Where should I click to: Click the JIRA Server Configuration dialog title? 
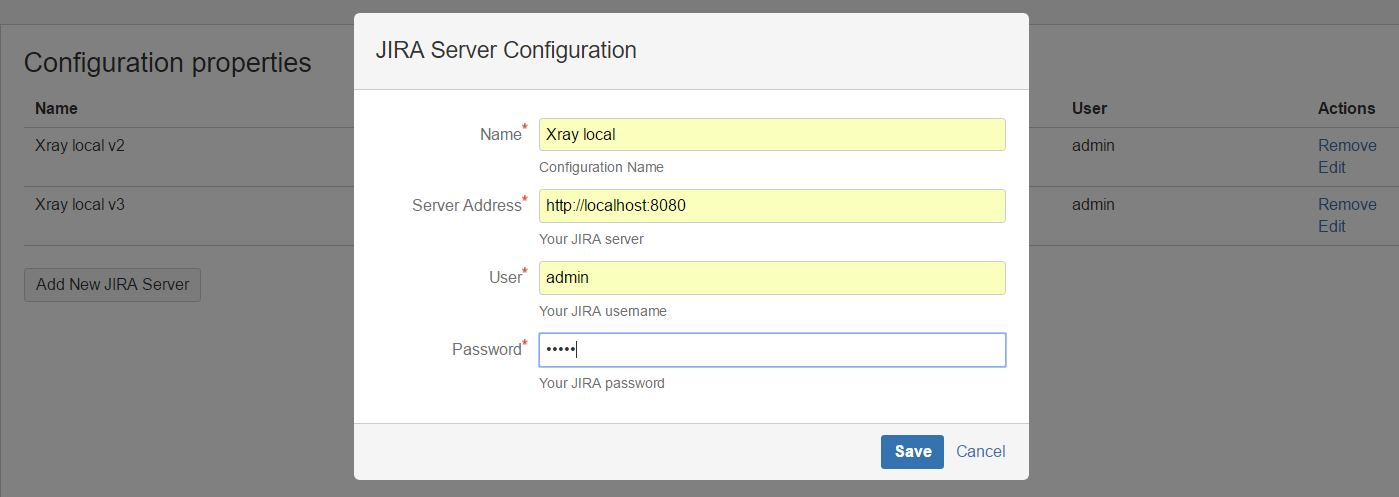click(506, 50)
